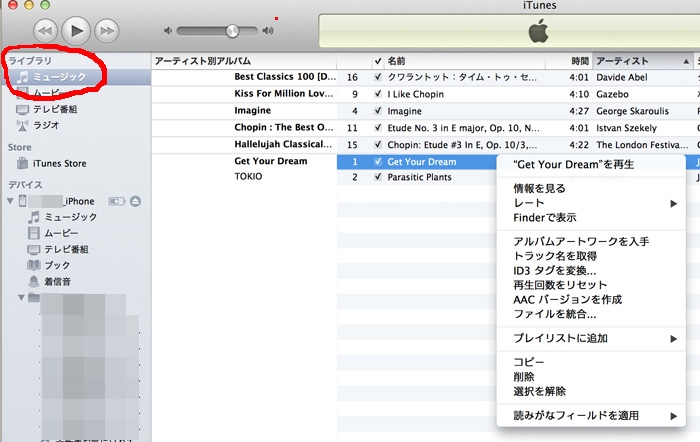Toggle the checkbox column header
Image resolution: width=700 pixels, height=442 pixels.
[378, 61]
